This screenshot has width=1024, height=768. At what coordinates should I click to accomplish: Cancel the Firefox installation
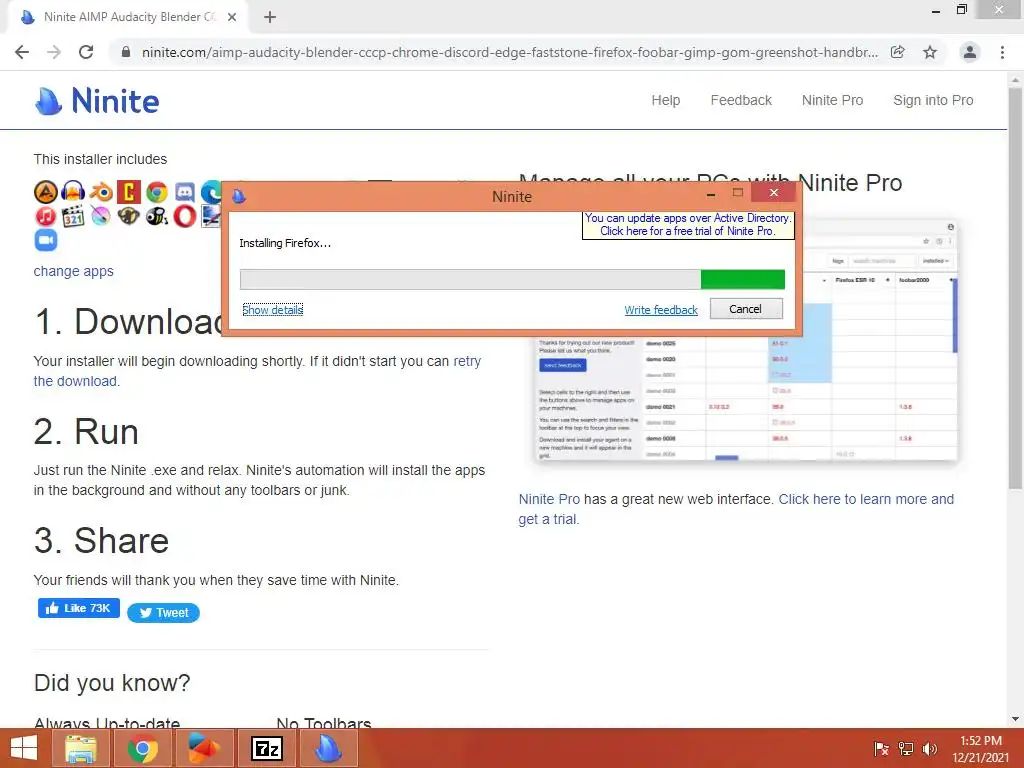click(x=746, y=309)
